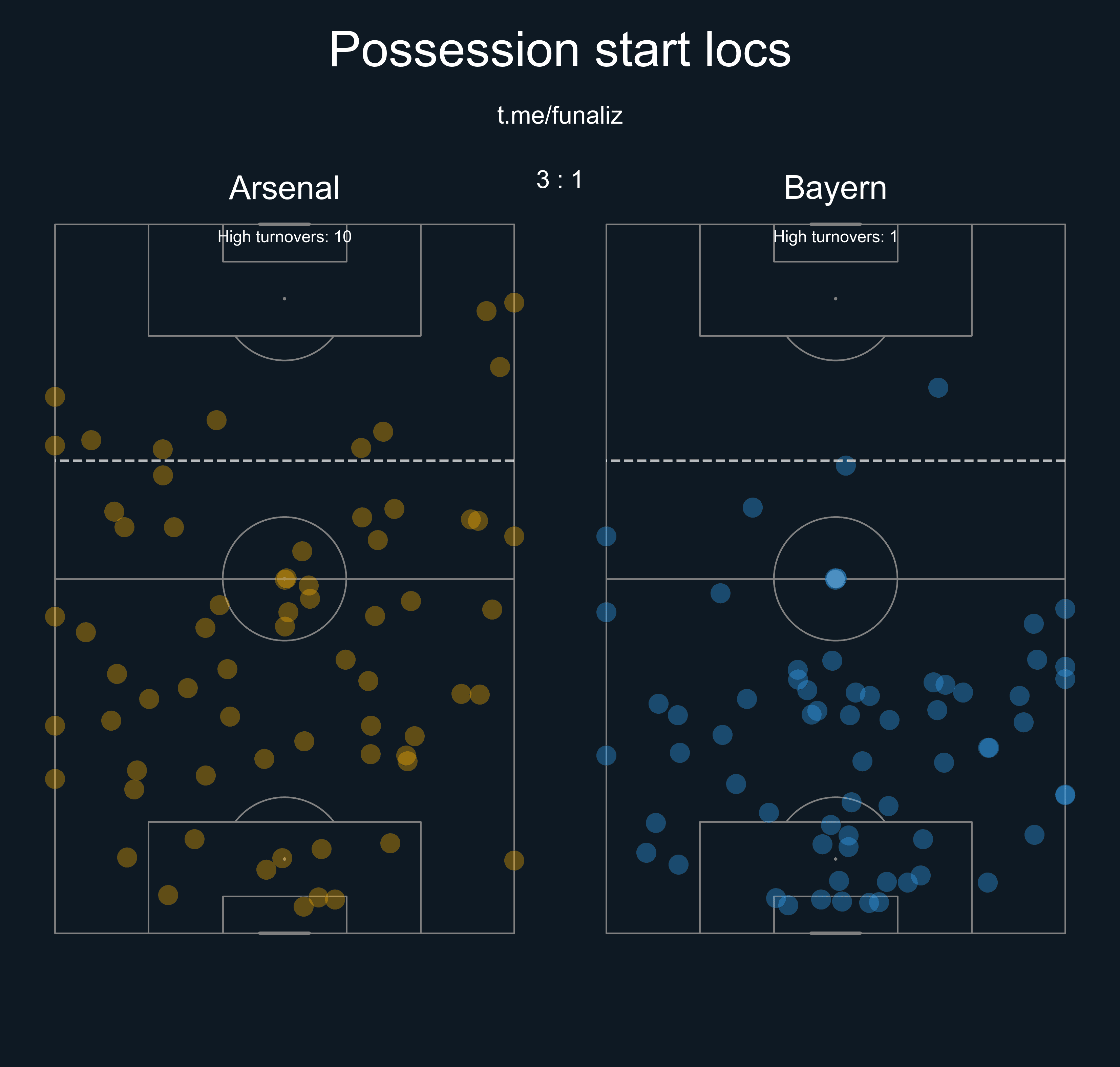This screenshot has width=1120, height=1067.
Task: Click the Arsenal team heading
Action: [284, 188]
